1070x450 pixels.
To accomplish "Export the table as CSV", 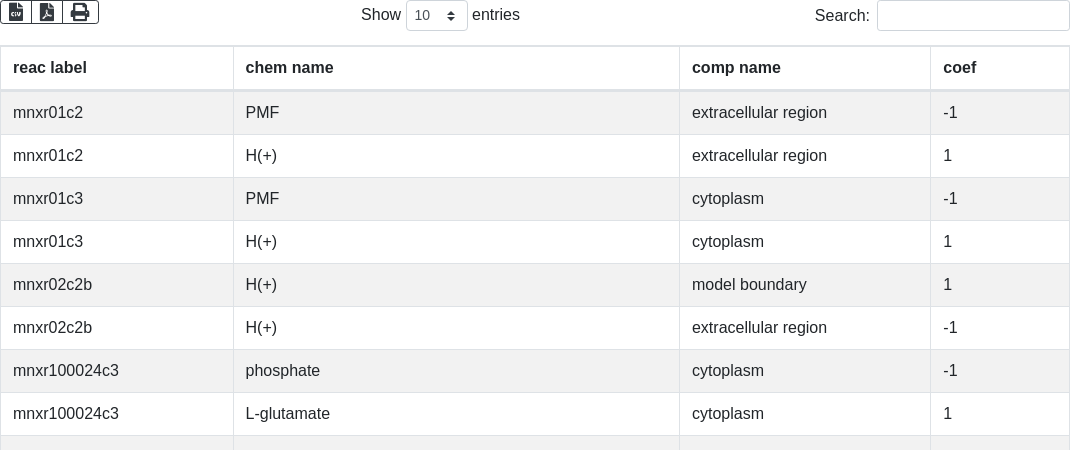I will point(16,12).
